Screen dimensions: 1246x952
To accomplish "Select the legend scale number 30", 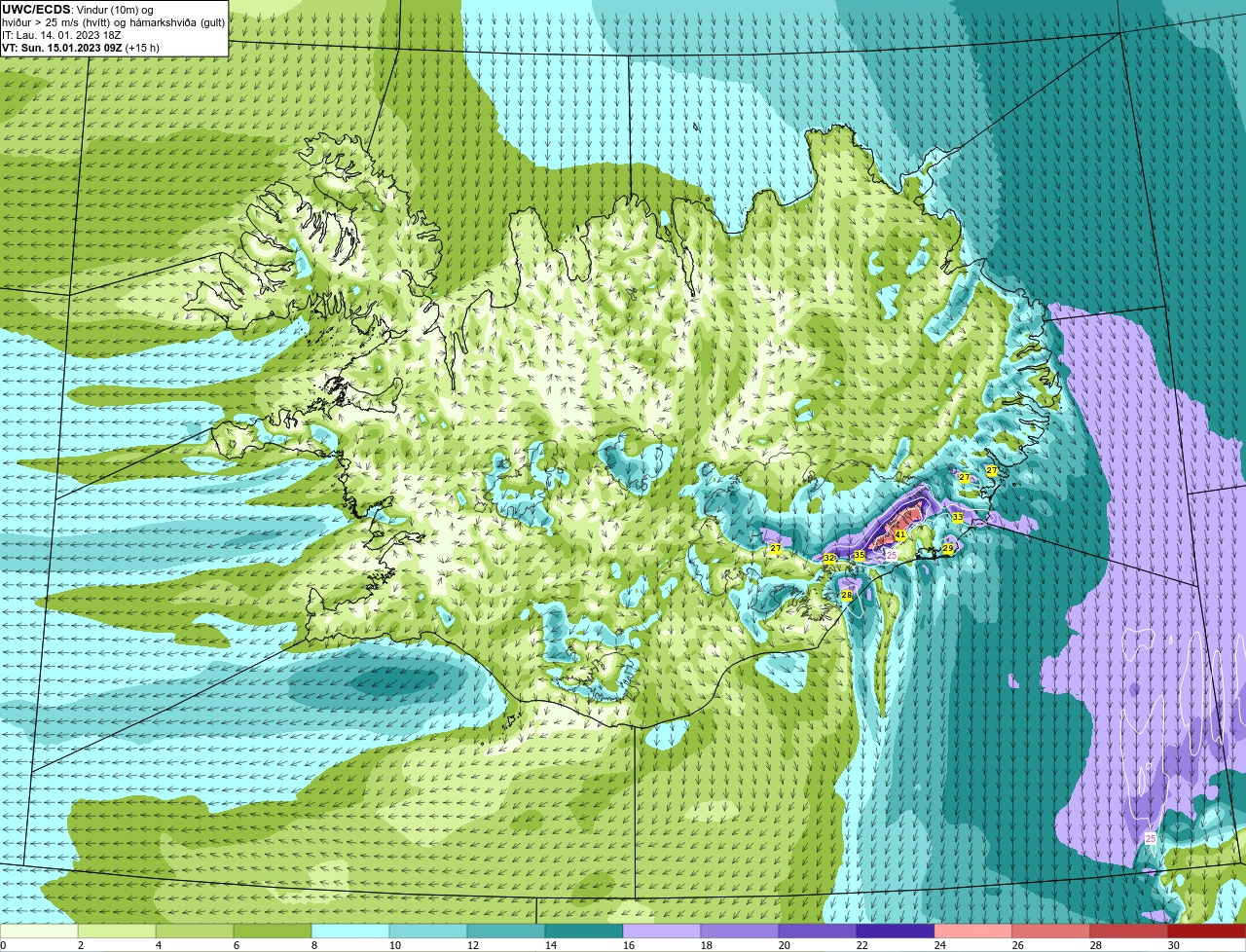I will 1173,945.
